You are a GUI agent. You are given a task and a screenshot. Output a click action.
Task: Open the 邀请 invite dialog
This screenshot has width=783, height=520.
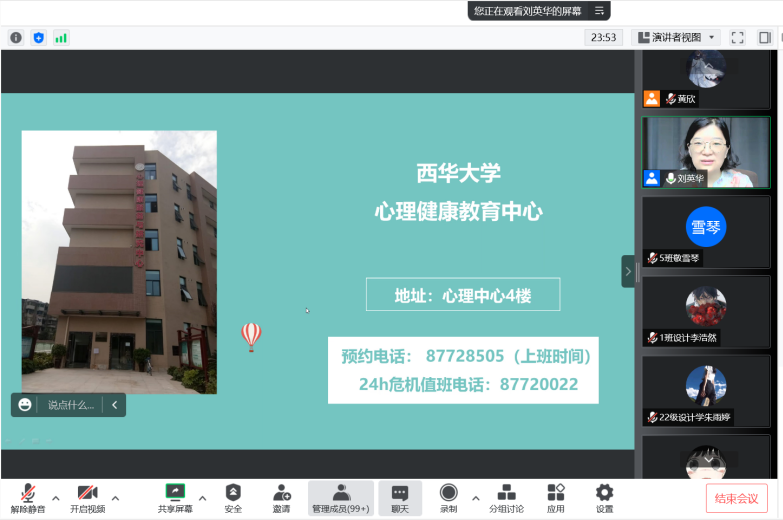(x=281, y=498)
